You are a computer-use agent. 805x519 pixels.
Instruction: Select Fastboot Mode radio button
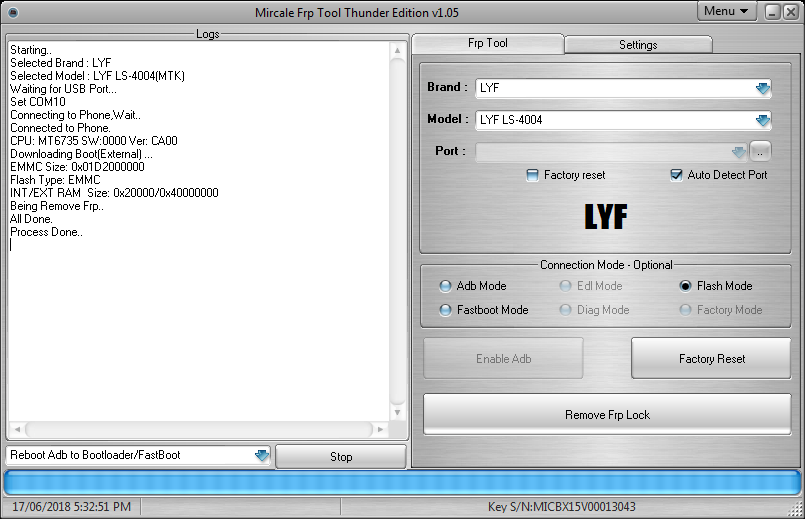tap(445, 310)
